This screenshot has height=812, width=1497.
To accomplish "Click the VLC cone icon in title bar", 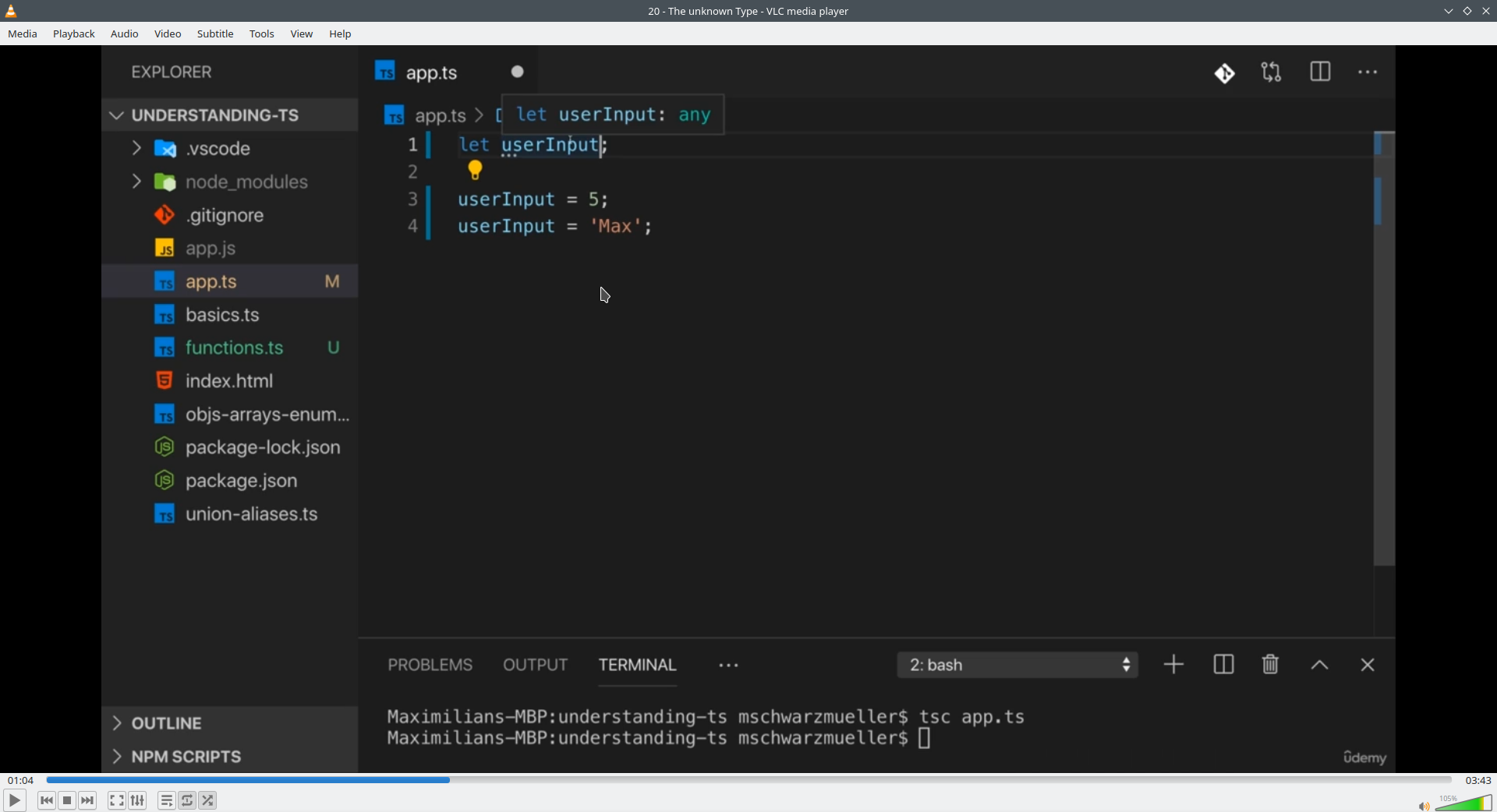I will pyautogui.click(x=12, y=11).
